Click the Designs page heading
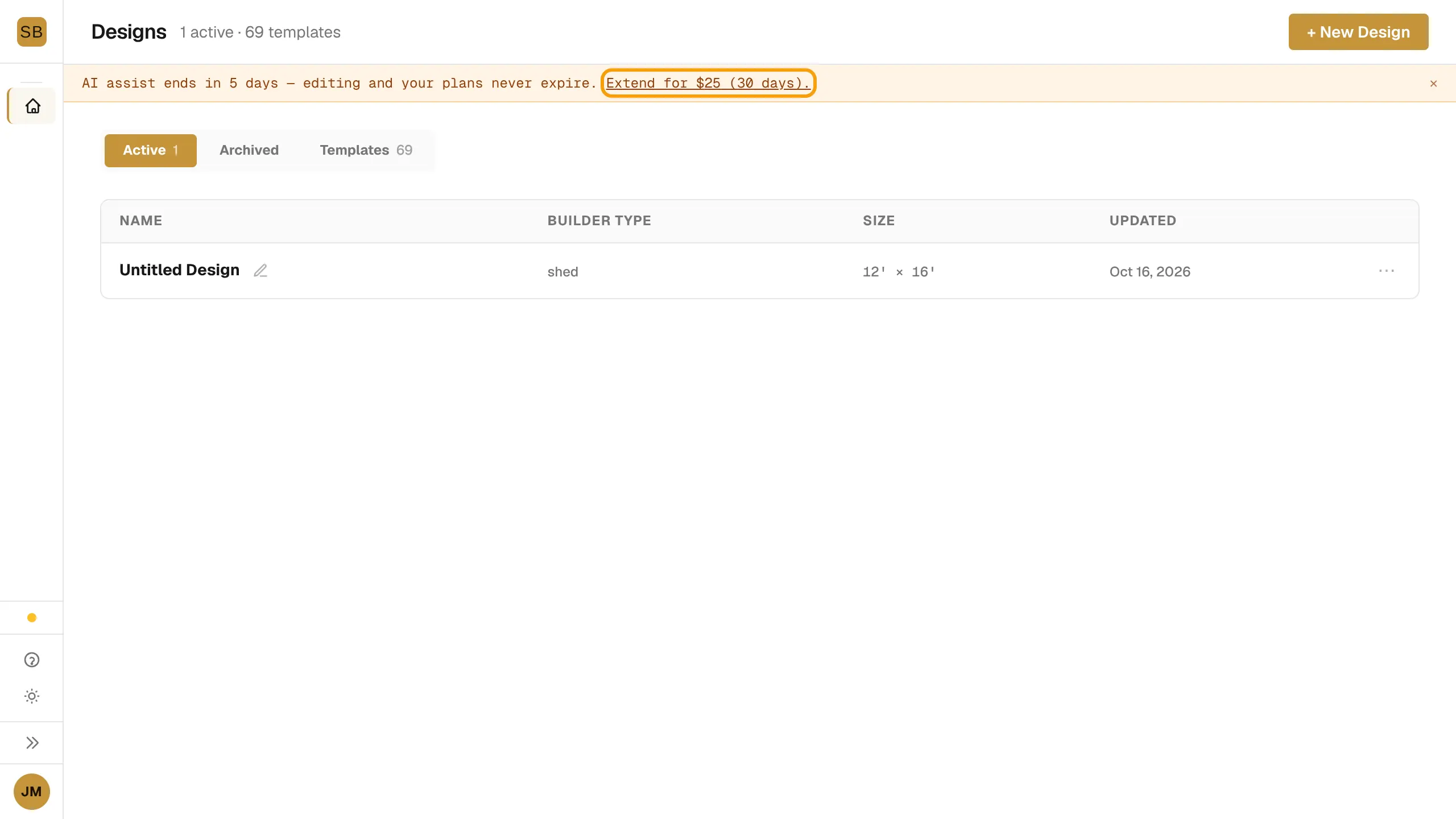Image resolution: width=1456 pixels, height=819 pixels. coord(129,32)
